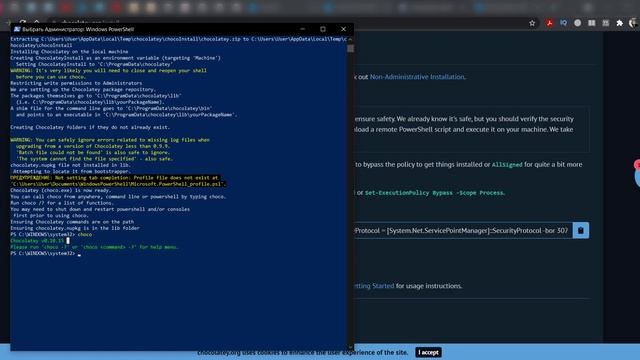The height and width of the screenshot is (360, 640).
Task: Click the 'Run choco /? for a list' line
Action: [62, 203]
